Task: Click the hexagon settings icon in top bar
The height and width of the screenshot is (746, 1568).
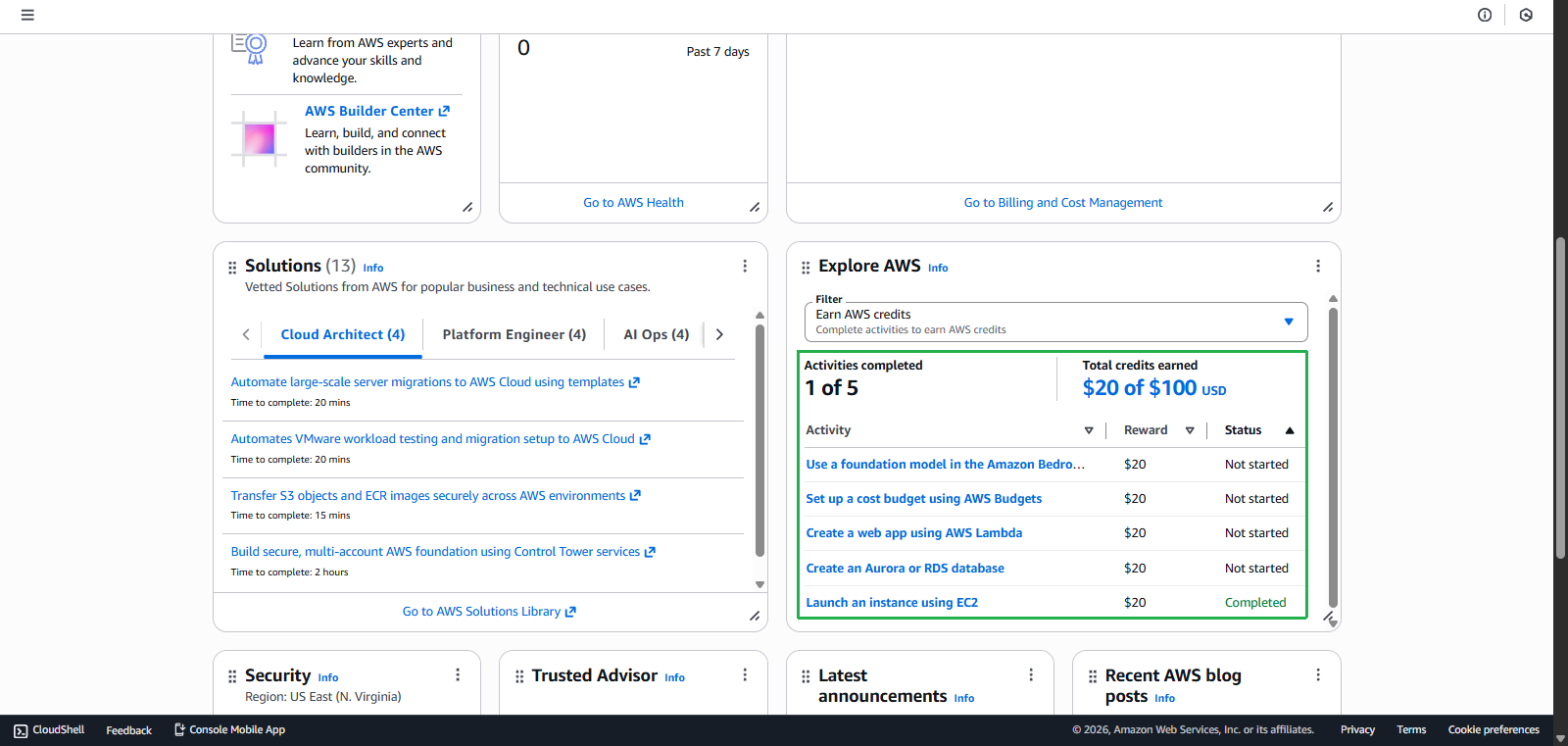Action: coord(1526,15)
